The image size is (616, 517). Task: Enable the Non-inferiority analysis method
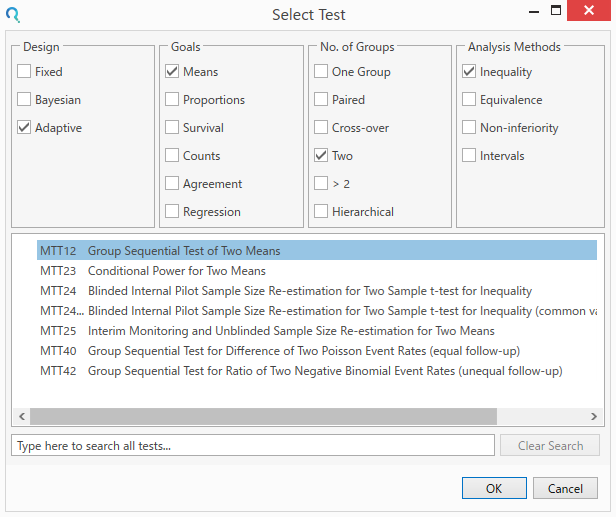[469, 128]
